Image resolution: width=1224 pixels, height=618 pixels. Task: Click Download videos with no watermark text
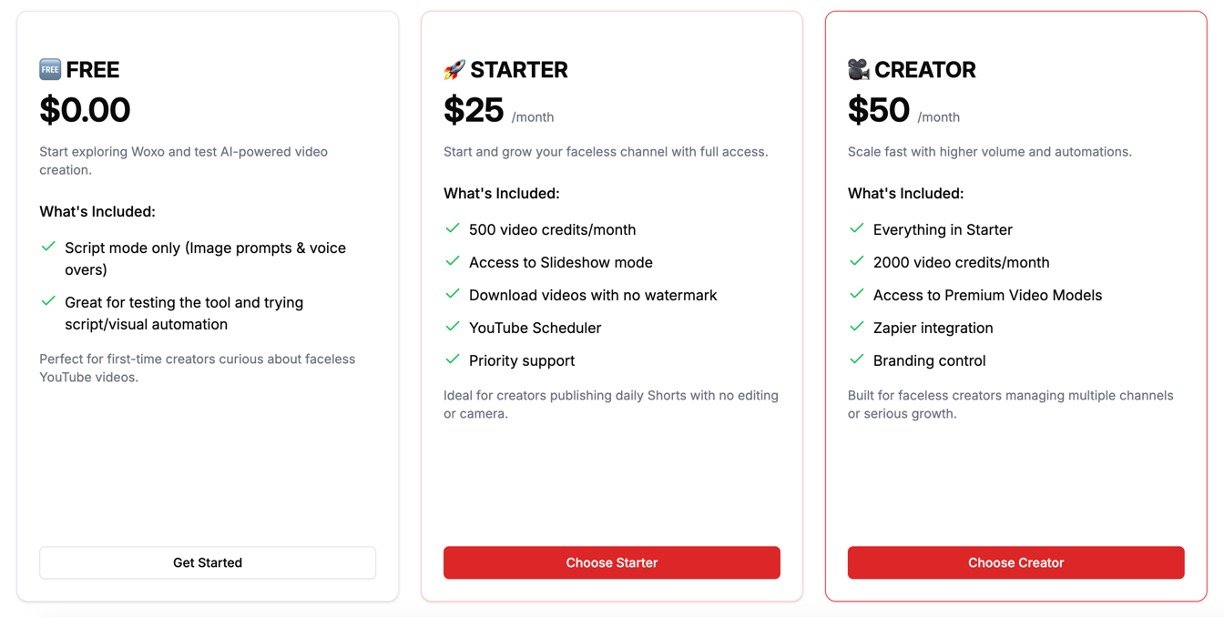point(593,295)
